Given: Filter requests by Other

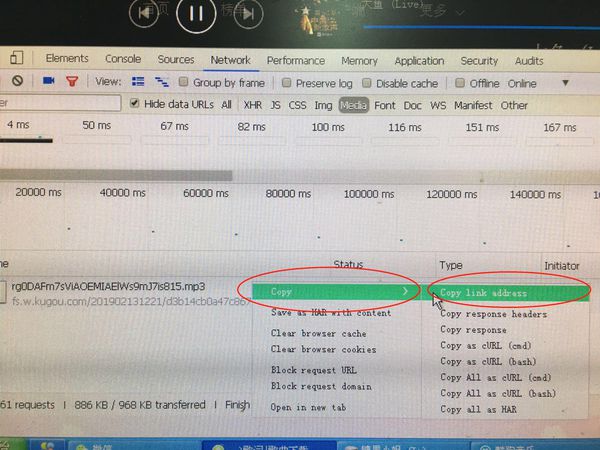Looking at the screenshot, I should (514, 105).
